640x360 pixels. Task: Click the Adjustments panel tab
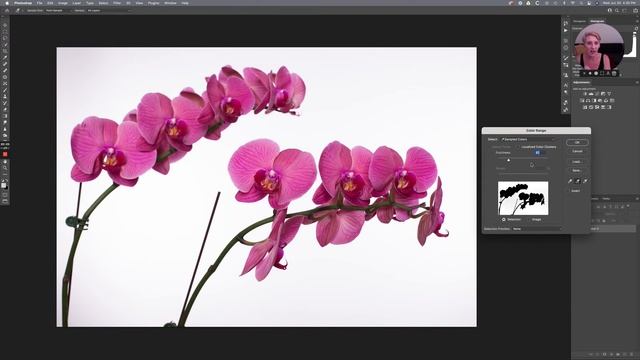coord(582,82)
